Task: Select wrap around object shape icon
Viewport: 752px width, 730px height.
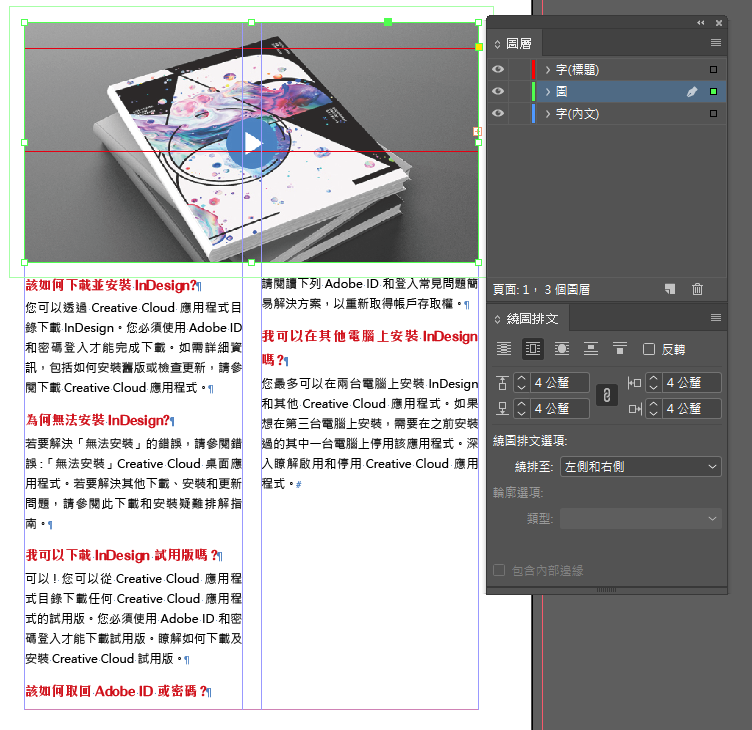Action: 562,349
